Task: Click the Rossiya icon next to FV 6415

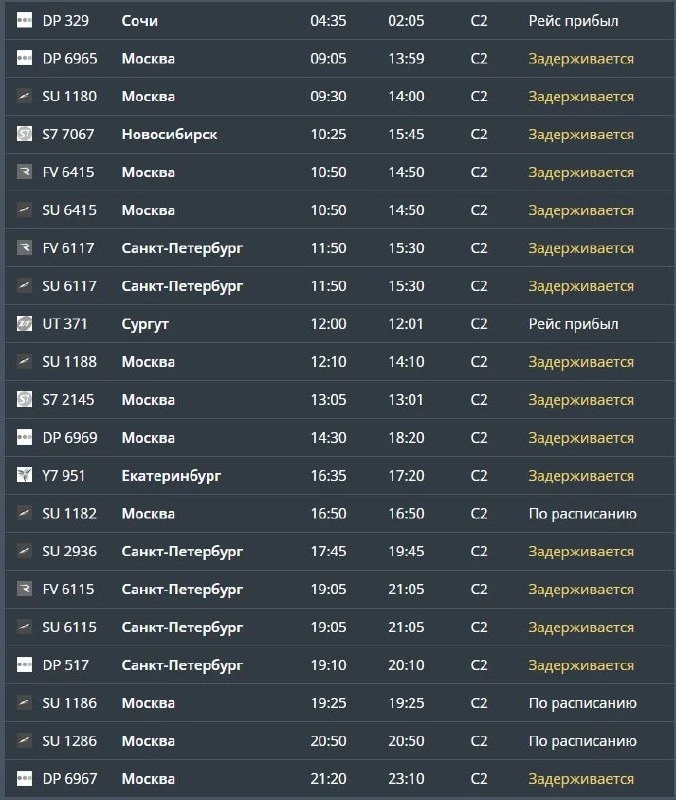Action: coord(24,172)
